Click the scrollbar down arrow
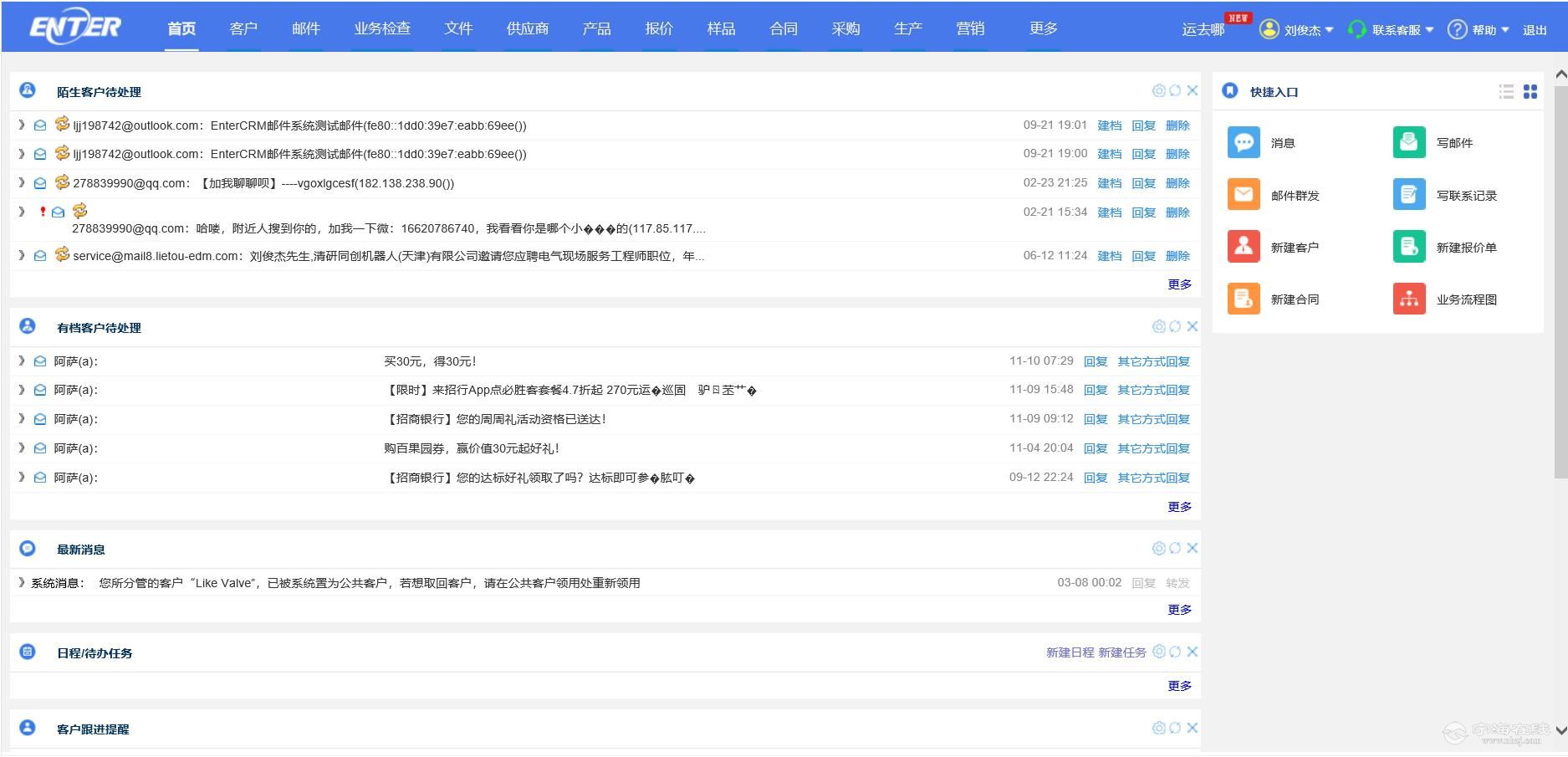Viewport: 1568px width, 757px height. coord(1560,729)
